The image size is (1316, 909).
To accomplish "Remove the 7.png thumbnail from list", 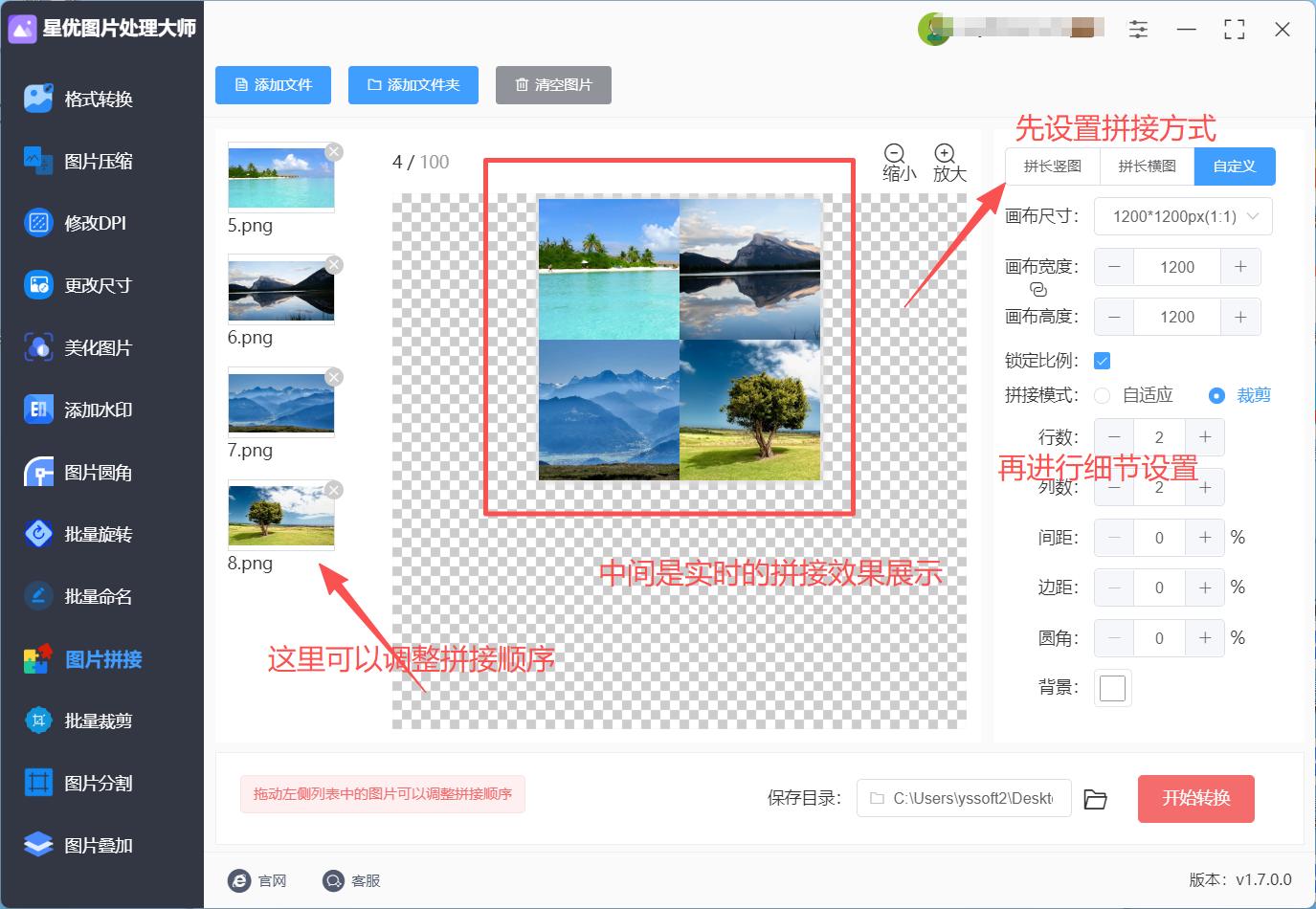I will point(334,377).
